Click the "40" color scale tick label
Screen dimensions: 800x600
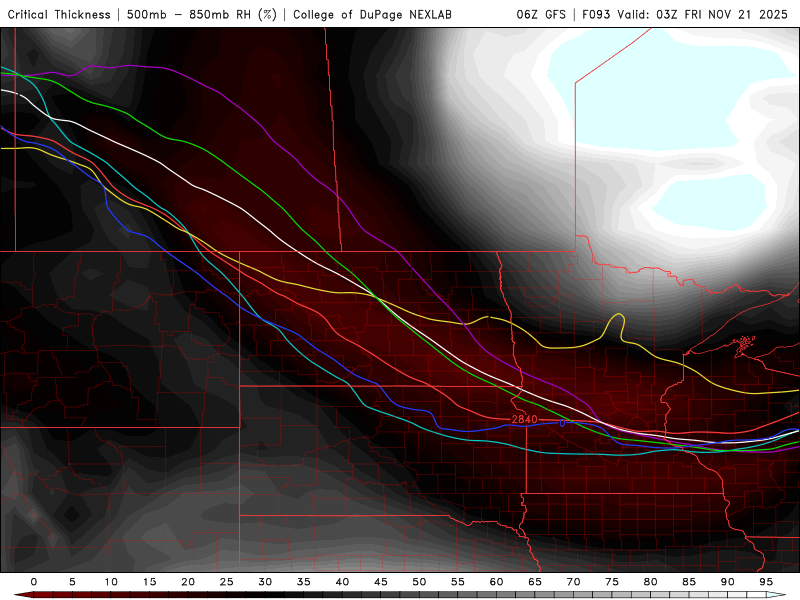point(342,582)
